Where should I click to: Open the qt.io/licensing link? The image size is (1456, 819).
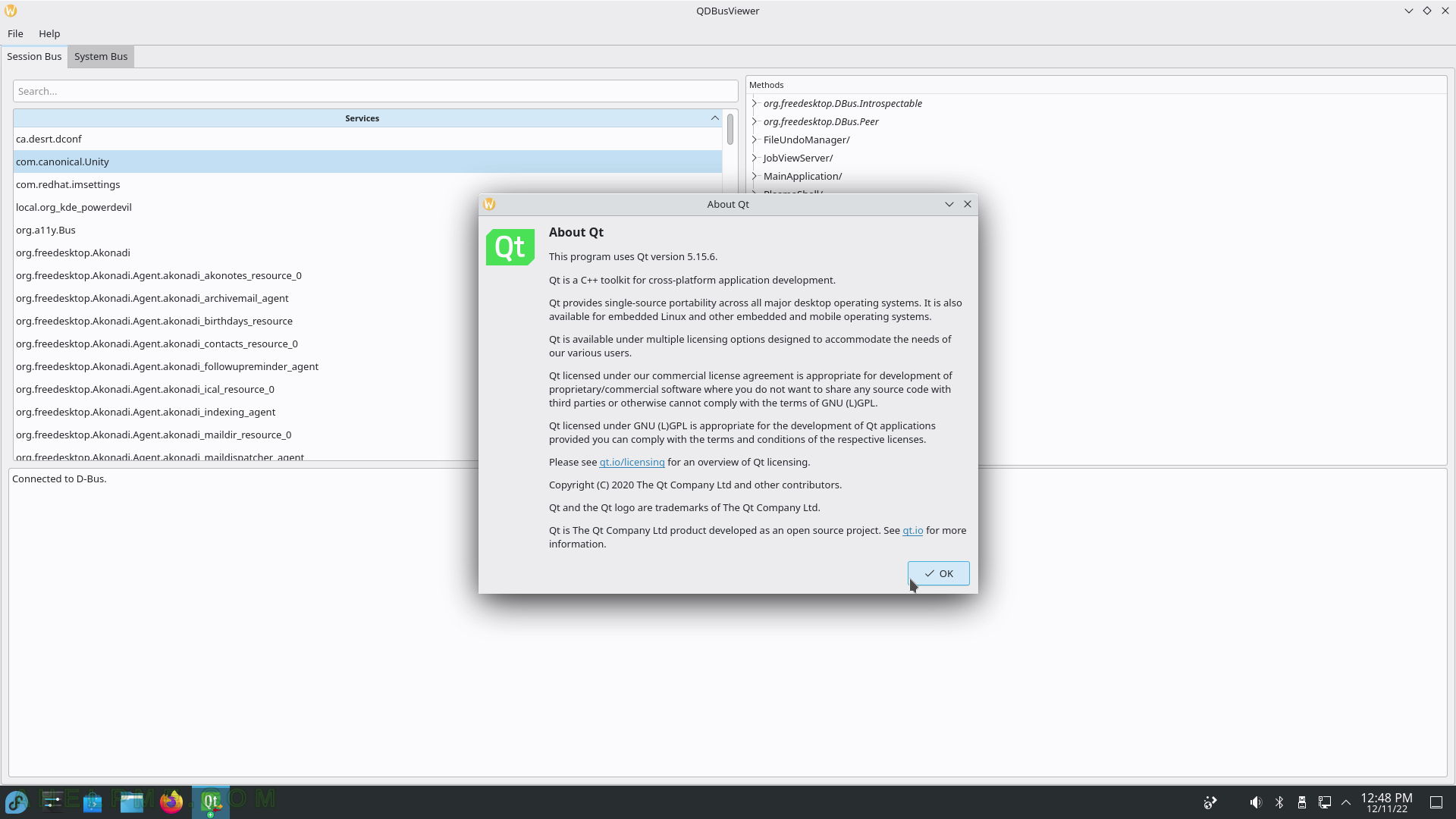tap(632, 462)
